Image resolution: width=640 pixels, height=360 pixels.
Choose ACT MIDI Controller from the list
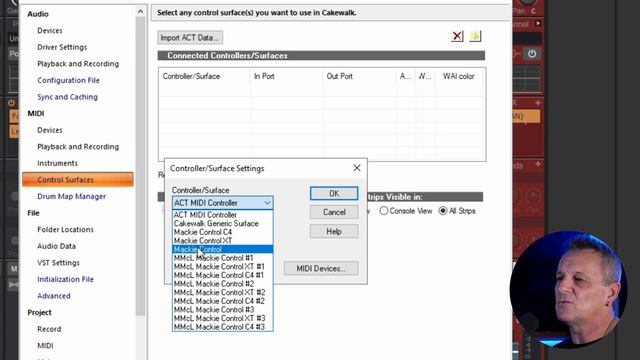[222, 215]
